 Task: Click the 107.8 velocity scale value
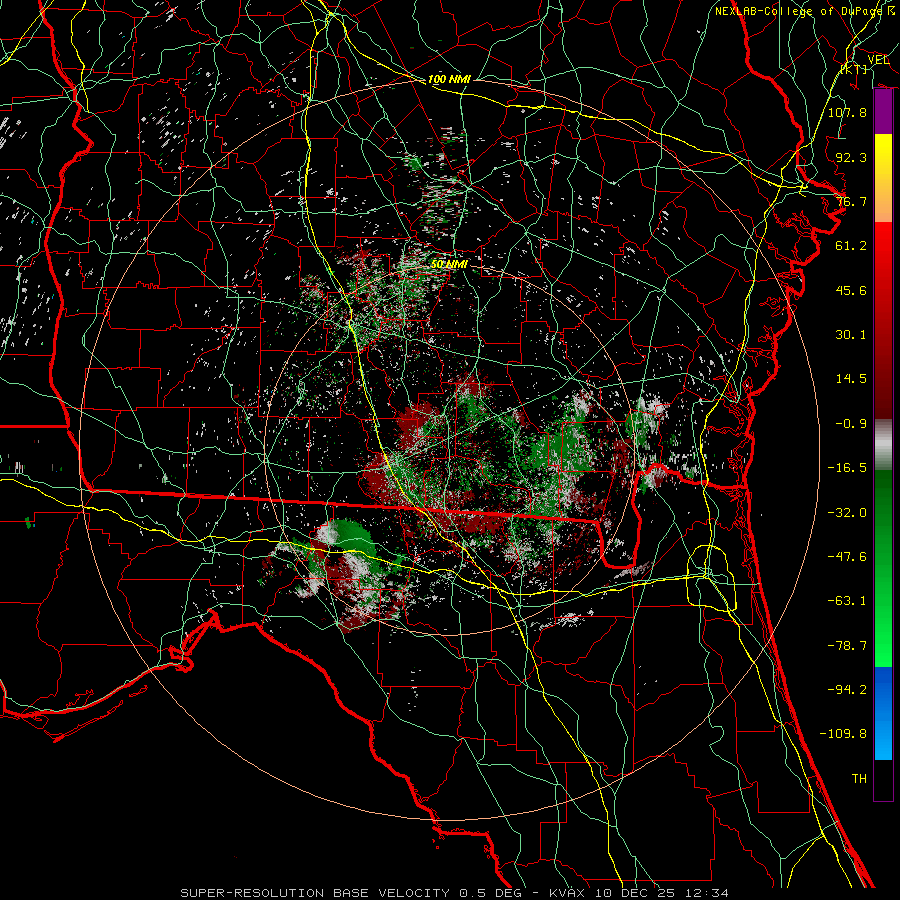point(847,112)
